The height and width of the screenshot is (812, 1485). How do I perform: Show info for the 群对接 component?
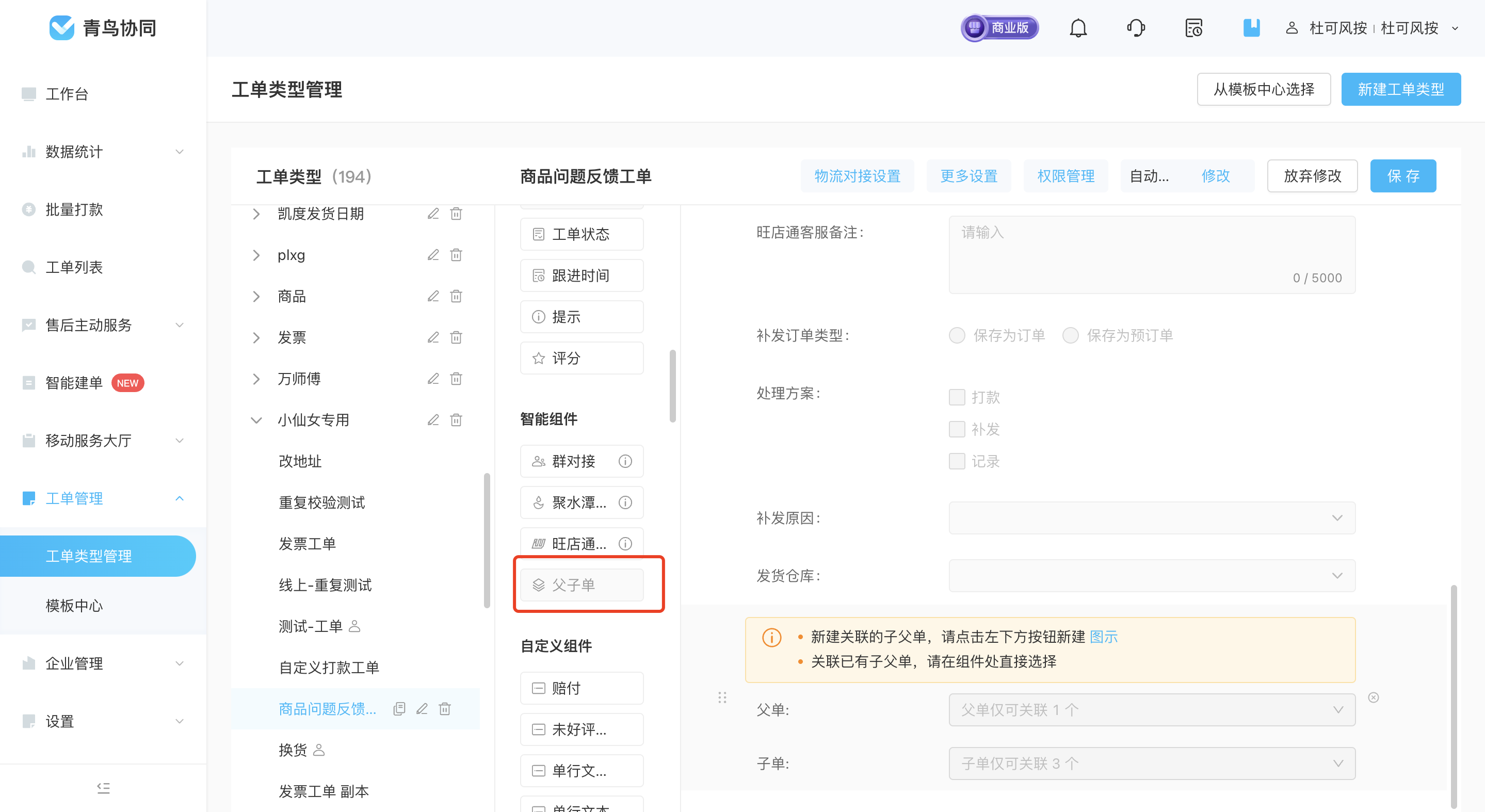pyautogui.click(x=625, y=461)
